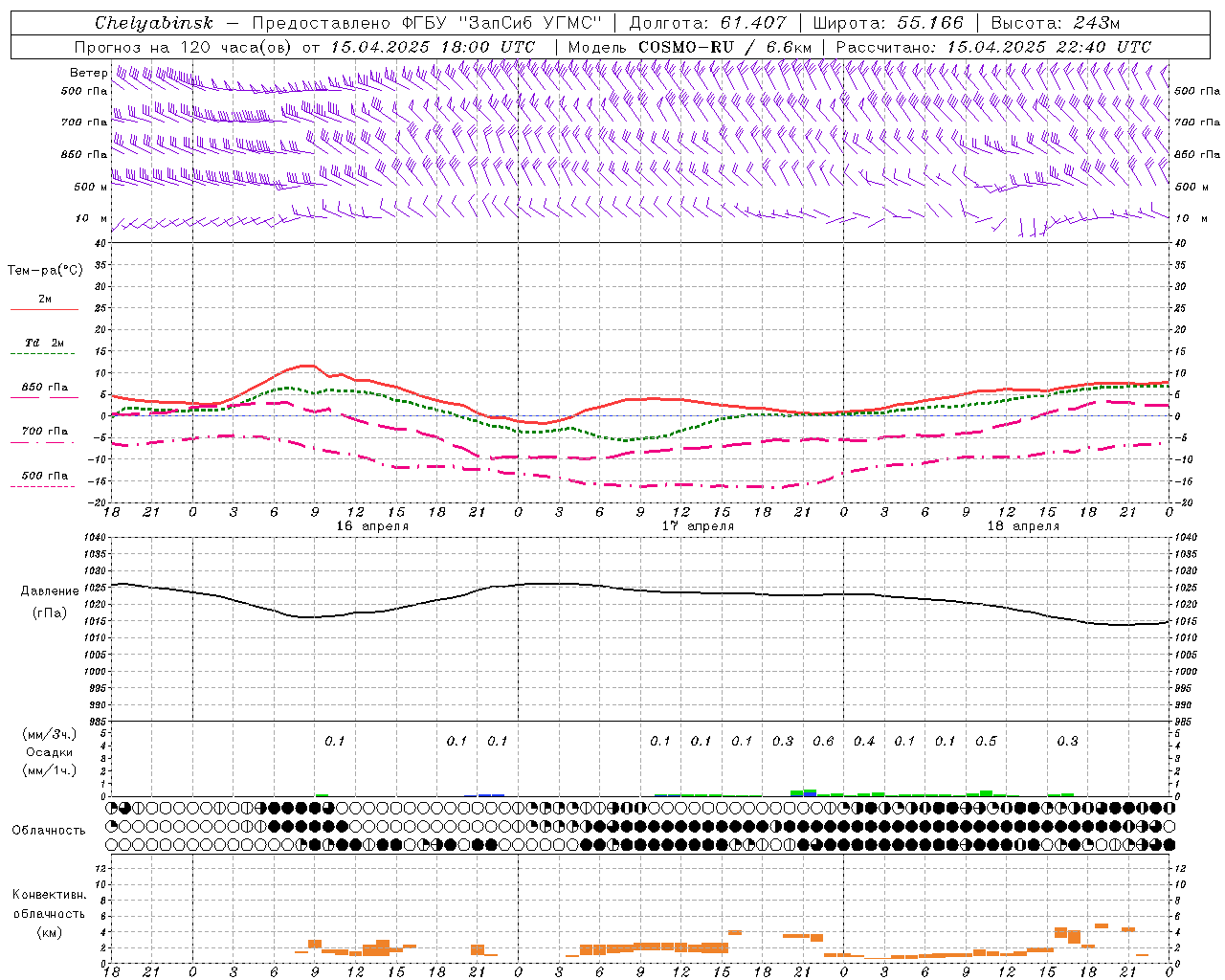
Task: Select the 'Широта: 55.166' header text
Action: (x=887, y=23)
